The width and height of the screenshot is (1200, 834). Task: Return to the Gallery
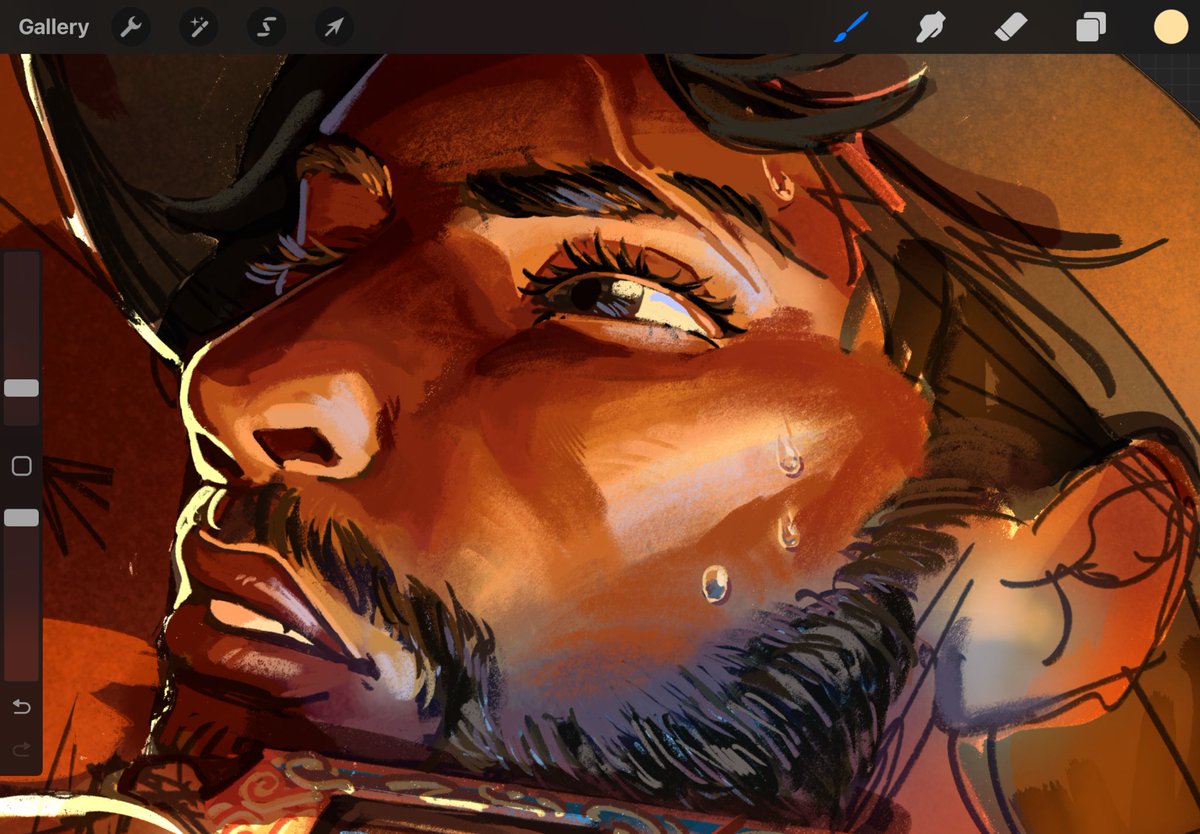tap(54, 27)
